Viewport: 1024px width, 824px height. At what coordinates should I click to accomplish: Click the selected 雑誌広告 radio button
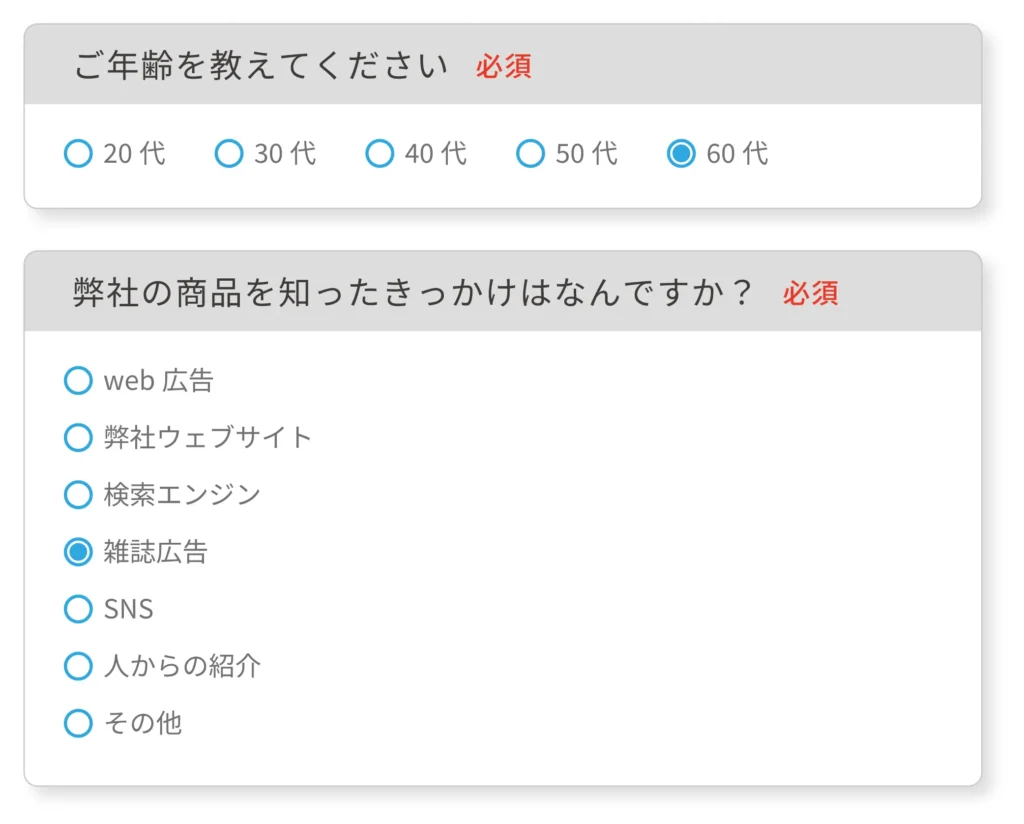(78, 552)
